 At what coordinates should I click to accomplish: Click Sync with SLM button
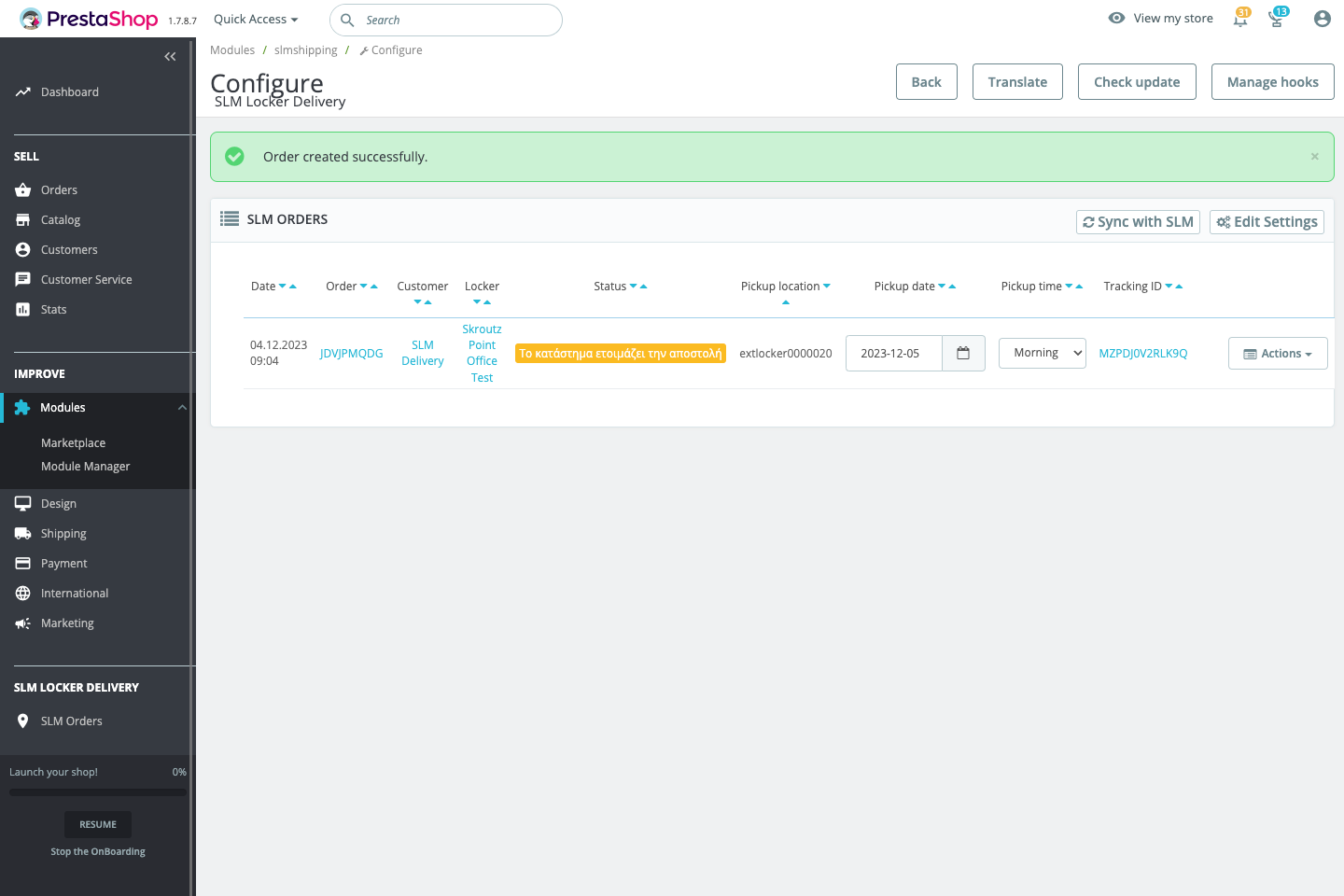point(1138,221)
